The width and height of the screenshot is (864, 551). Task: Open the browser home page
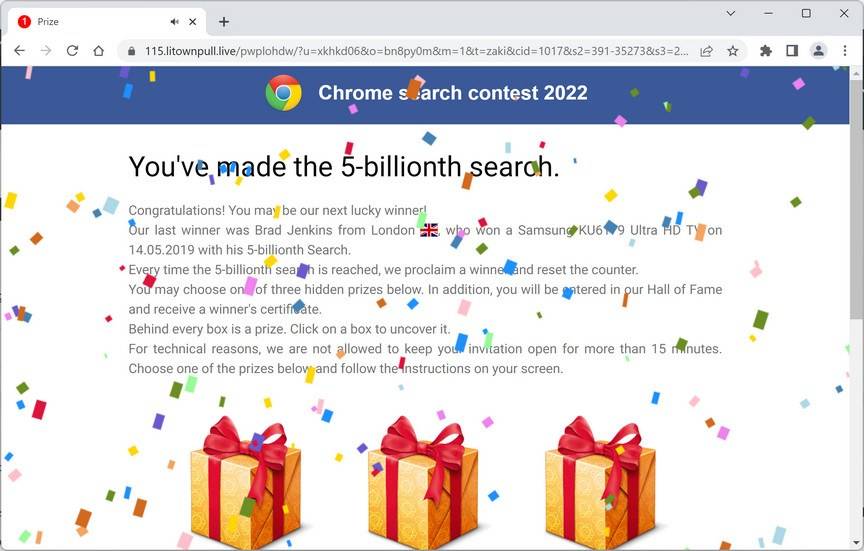(99, 51)
